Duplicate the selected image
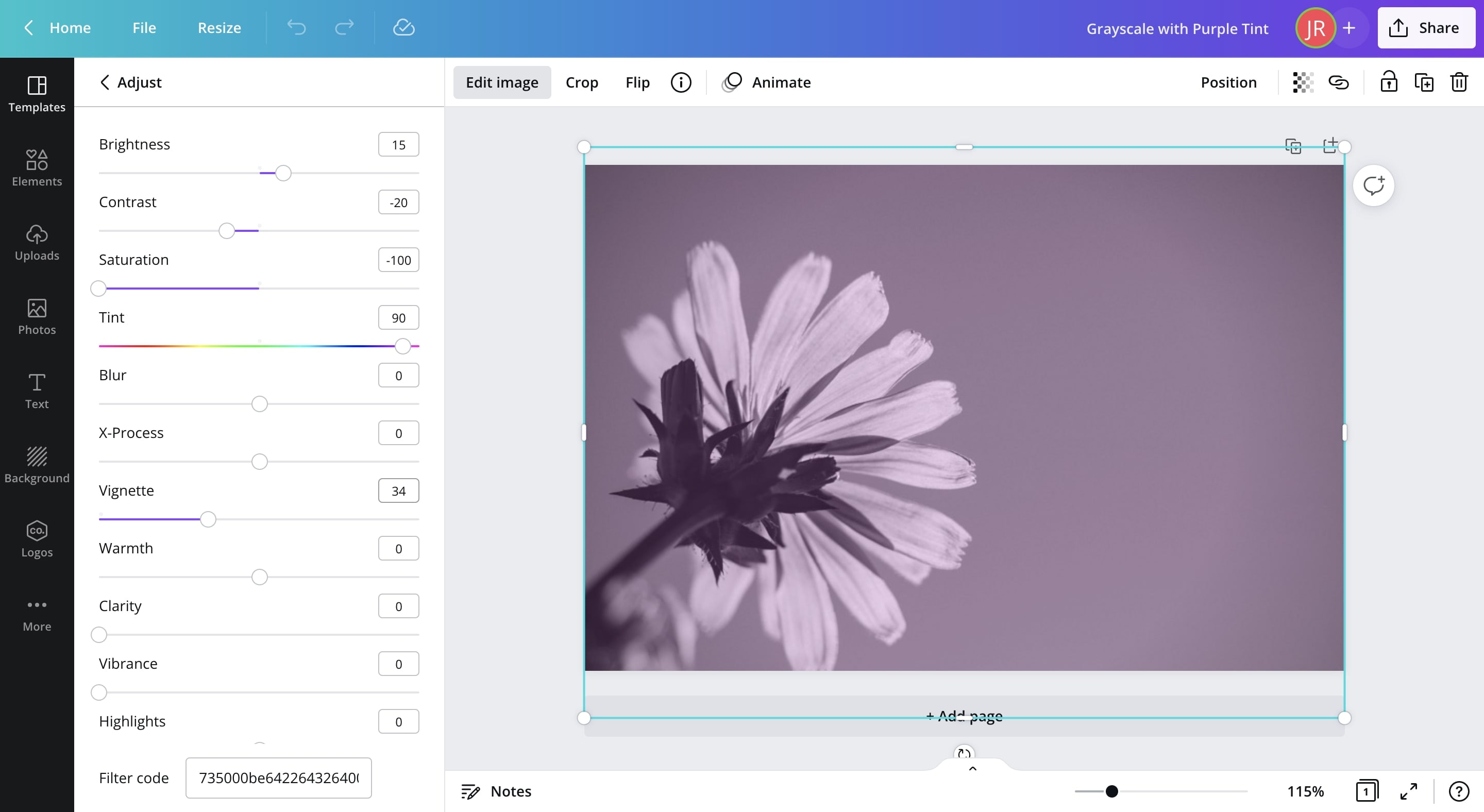This screenshot has width=1484, height=812. pyautogui.click(x=1425, y=82)
